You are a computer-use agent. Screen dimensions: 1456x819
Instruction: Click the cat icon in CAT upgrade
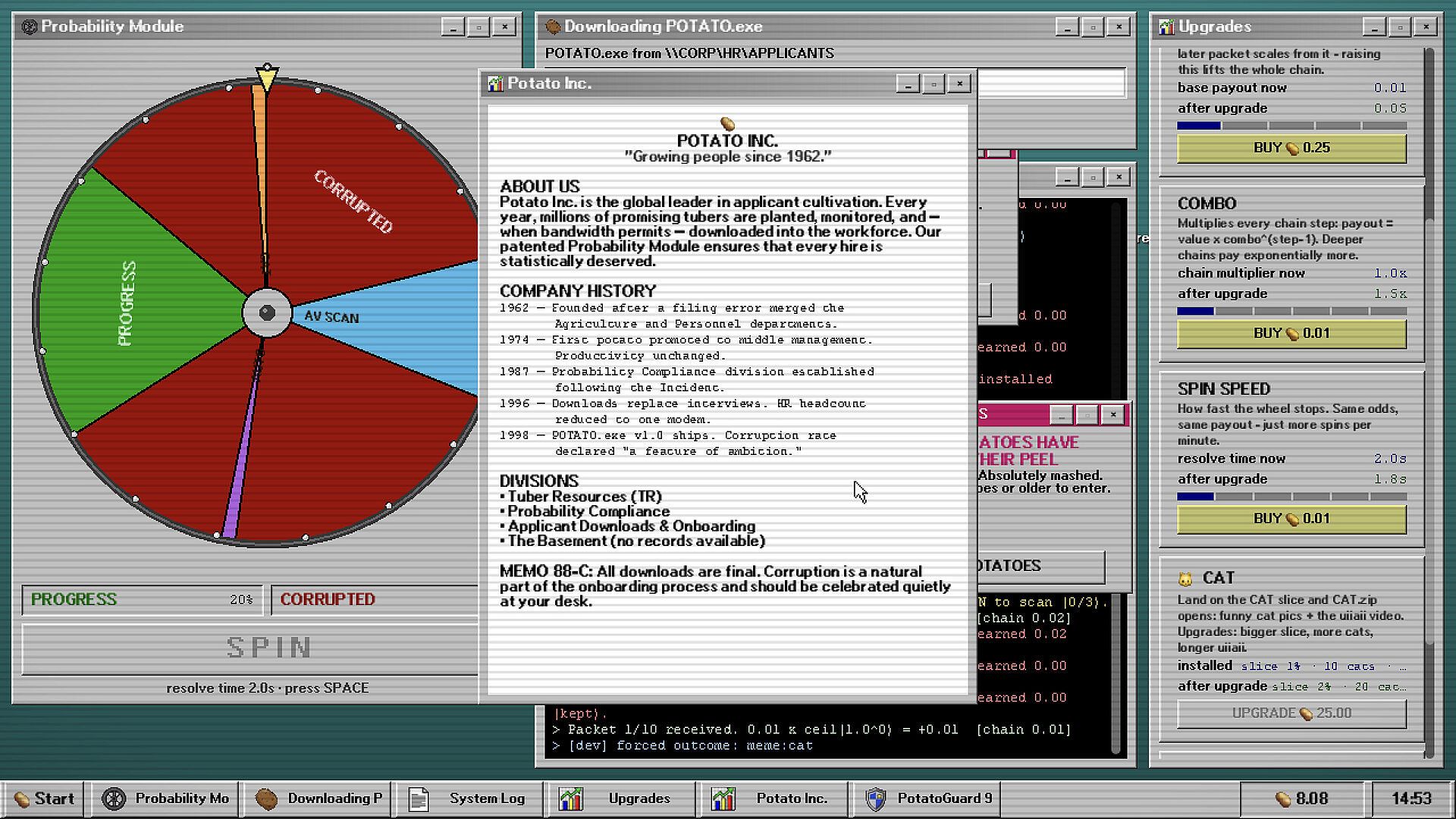point(1185,579)
